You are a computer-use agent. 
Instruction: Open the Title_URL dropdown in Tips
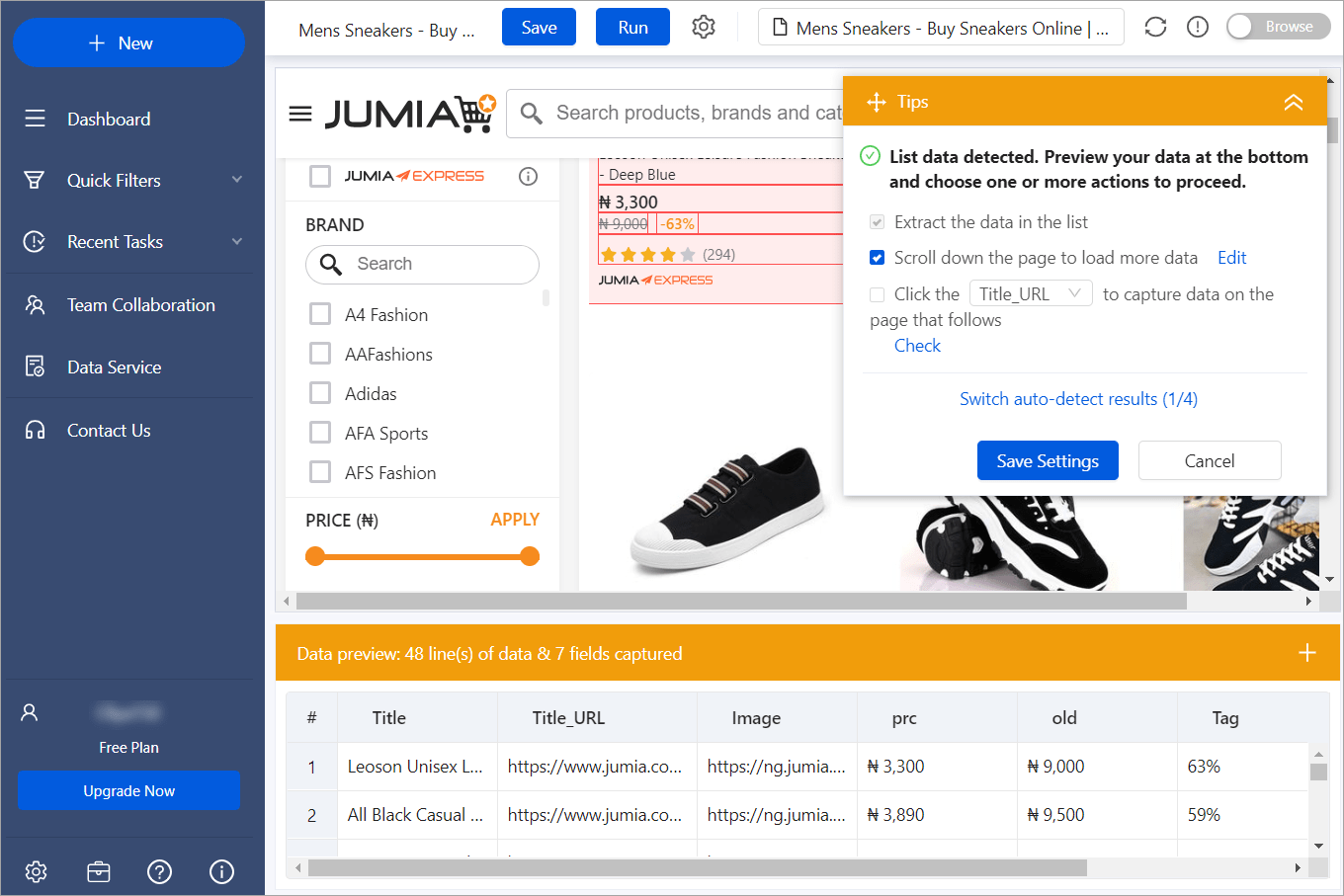click(1031, 292)
